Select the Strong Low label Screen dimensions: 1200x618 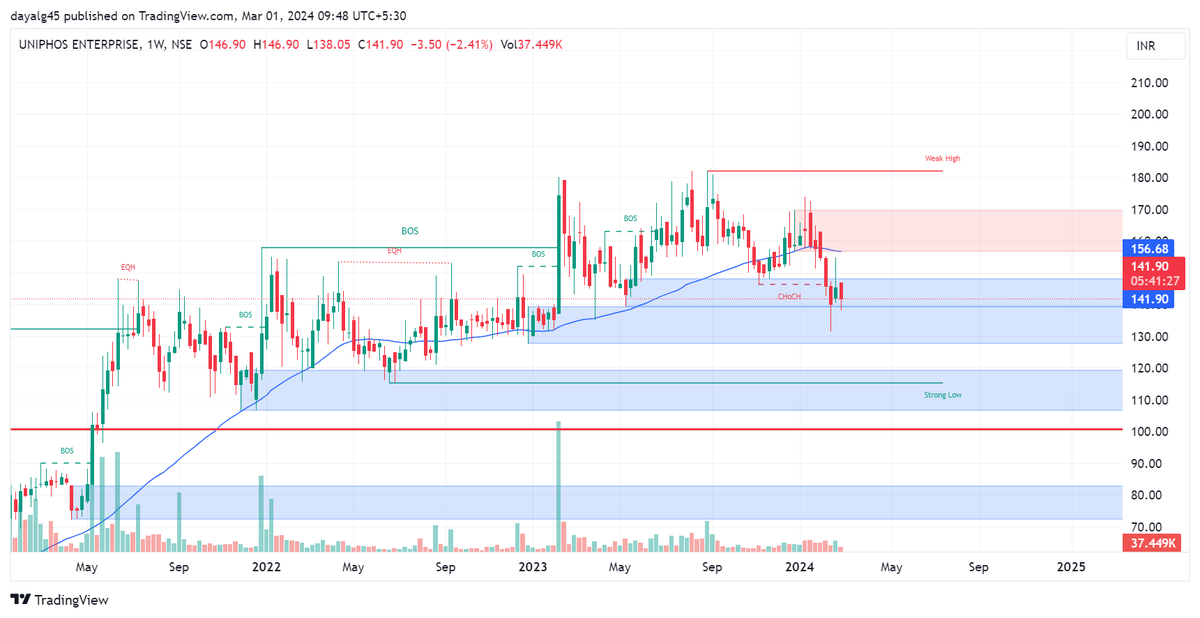coord(943,395)
